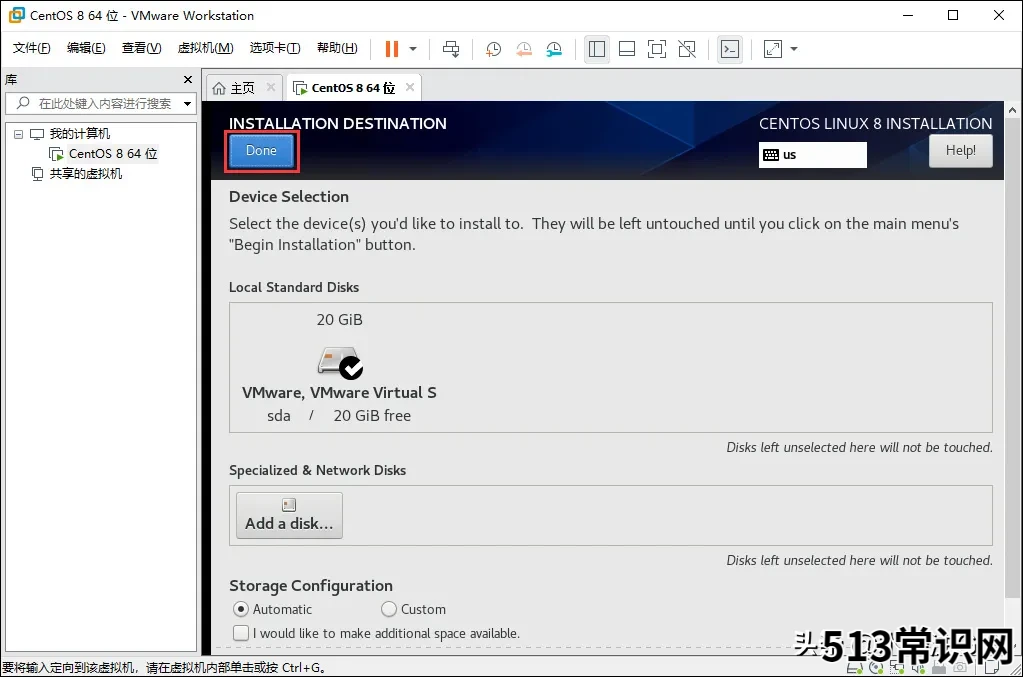This screenshot has width=1023, height=677.
Task: Close the library panel
Action: [188, 80]
